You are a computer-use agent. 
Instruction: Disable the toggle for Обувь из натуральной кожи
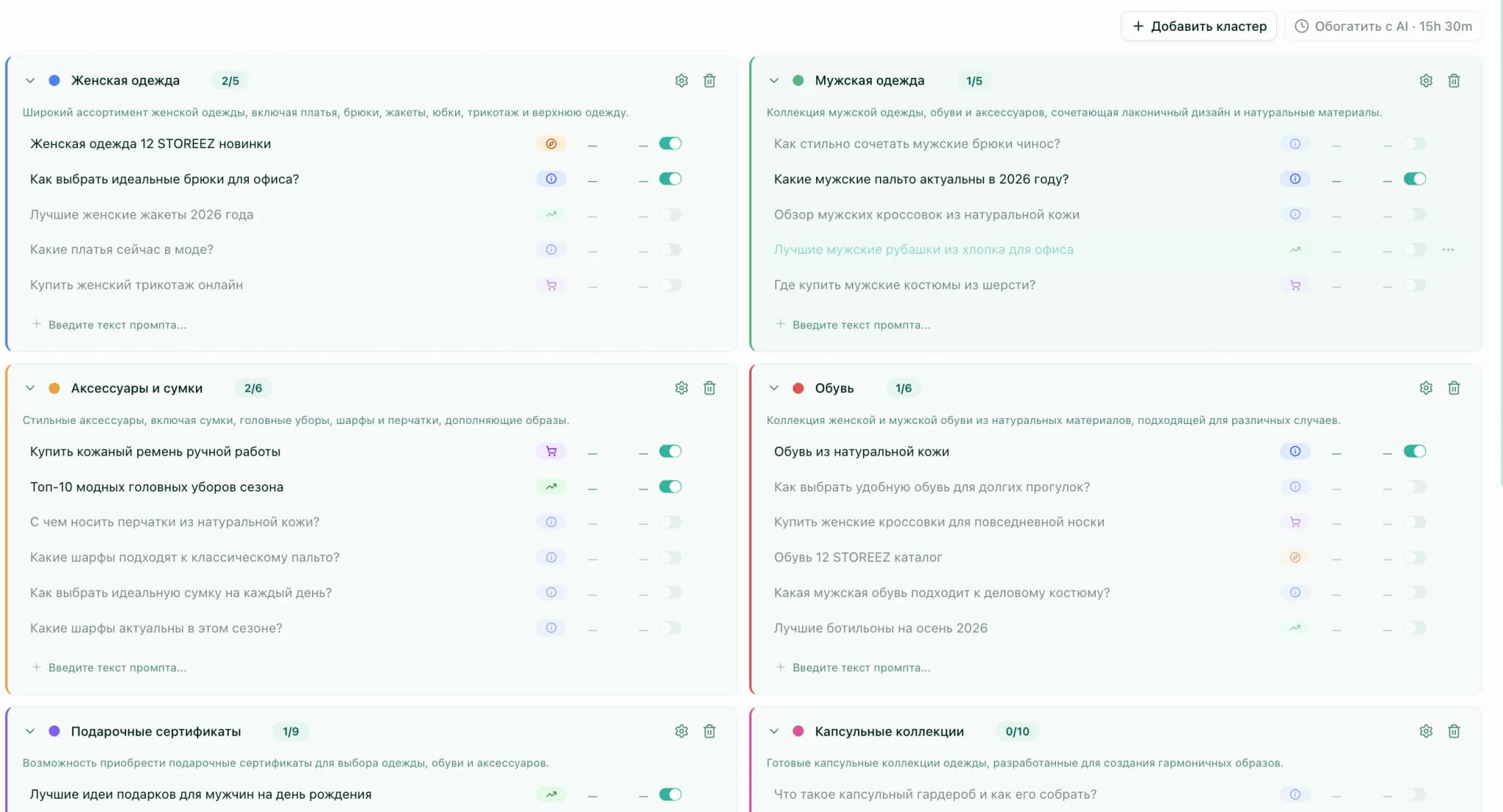click(x=1415, y=451)
